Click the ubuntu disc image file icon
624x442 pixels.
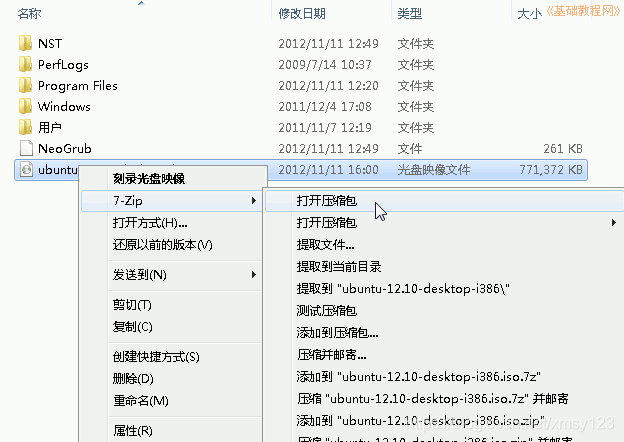point(26,169)
